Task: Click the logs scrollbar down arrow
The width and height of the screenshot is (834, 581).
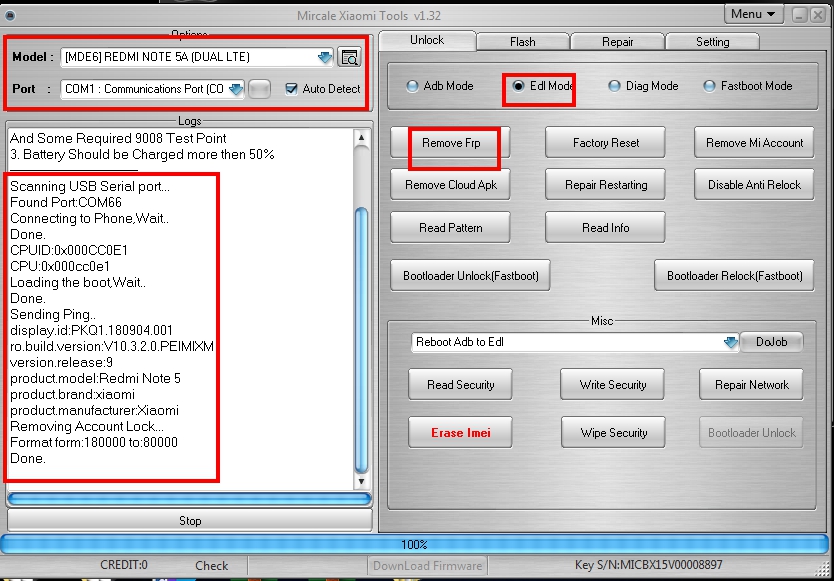Action: click(361, 482)
